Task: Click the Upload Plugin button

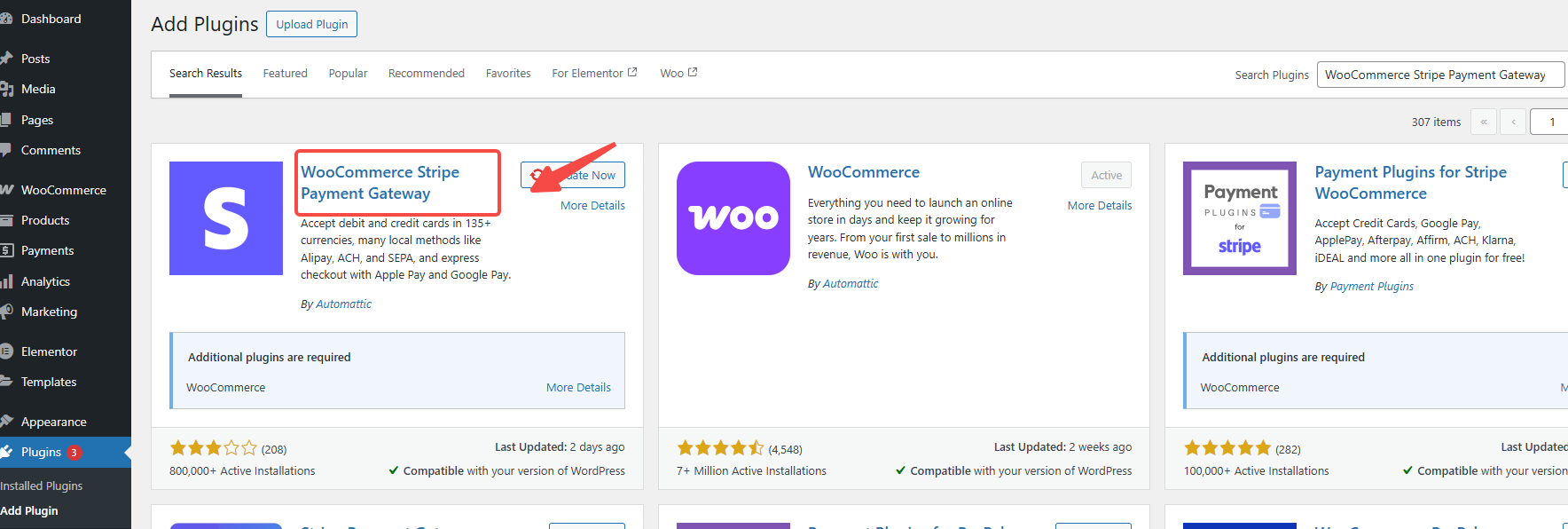Action: pyautogui.click(x=311, y=24)
